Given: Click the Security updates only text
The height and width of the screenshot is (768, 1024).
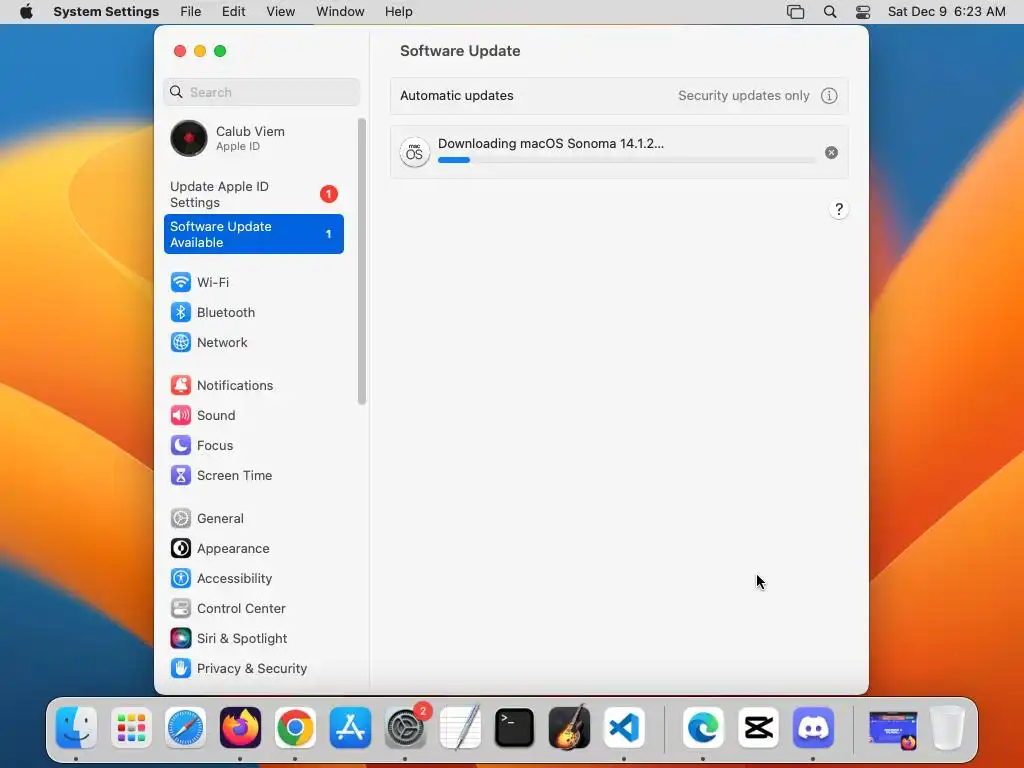Looking at the screenshot, I should tap(743, 96).
